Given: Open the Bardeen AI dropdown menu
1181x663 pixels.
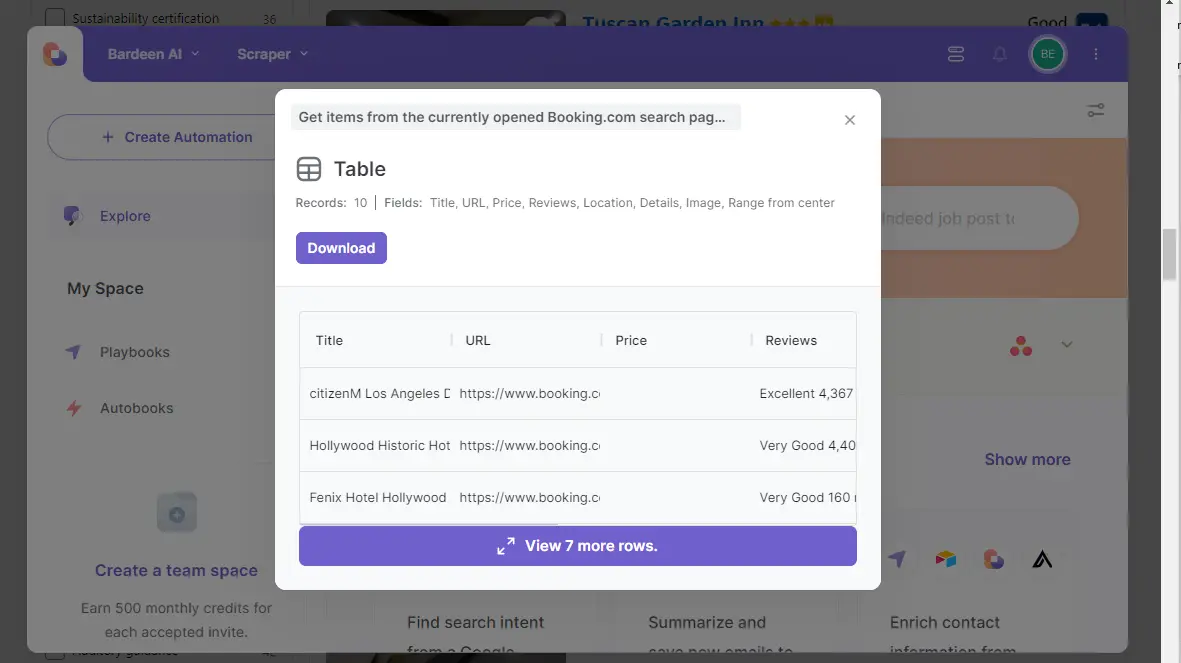Looking at the screenshot, I should coord(153,54).
